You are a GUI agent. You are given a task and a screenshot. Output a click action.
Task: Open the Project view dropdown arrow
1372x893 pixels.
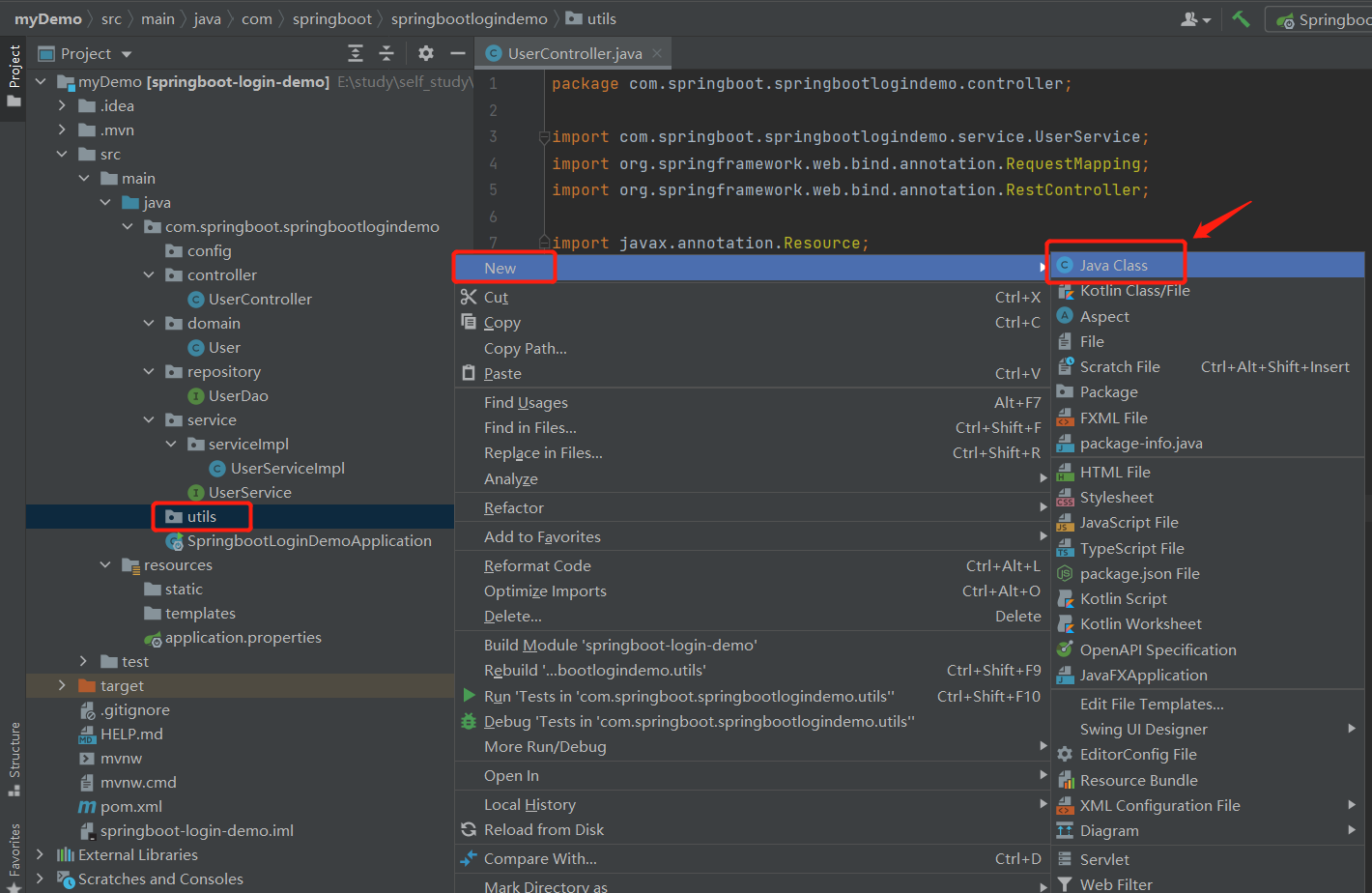coord(127,54)
